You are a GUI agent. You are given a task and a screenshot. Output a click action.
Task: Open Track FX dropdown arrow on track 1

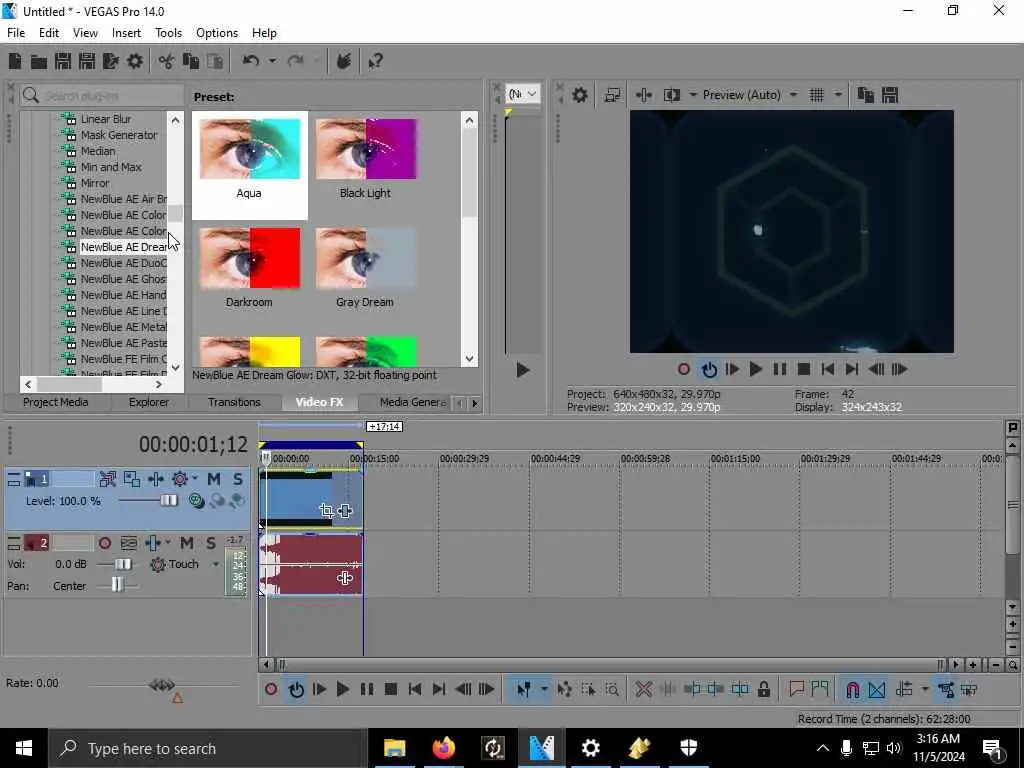point(195,479)
